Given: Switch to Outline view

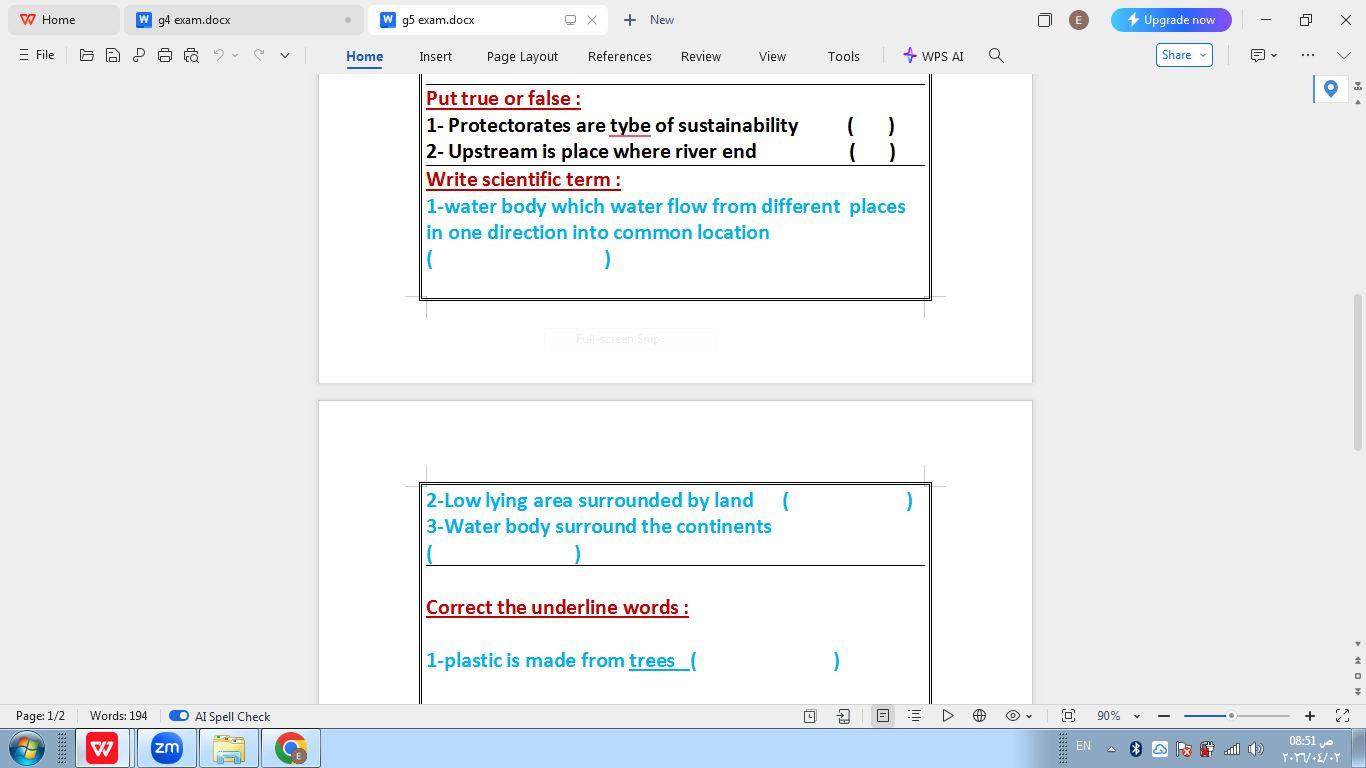Looking at the screenshot, I should 914,716.
